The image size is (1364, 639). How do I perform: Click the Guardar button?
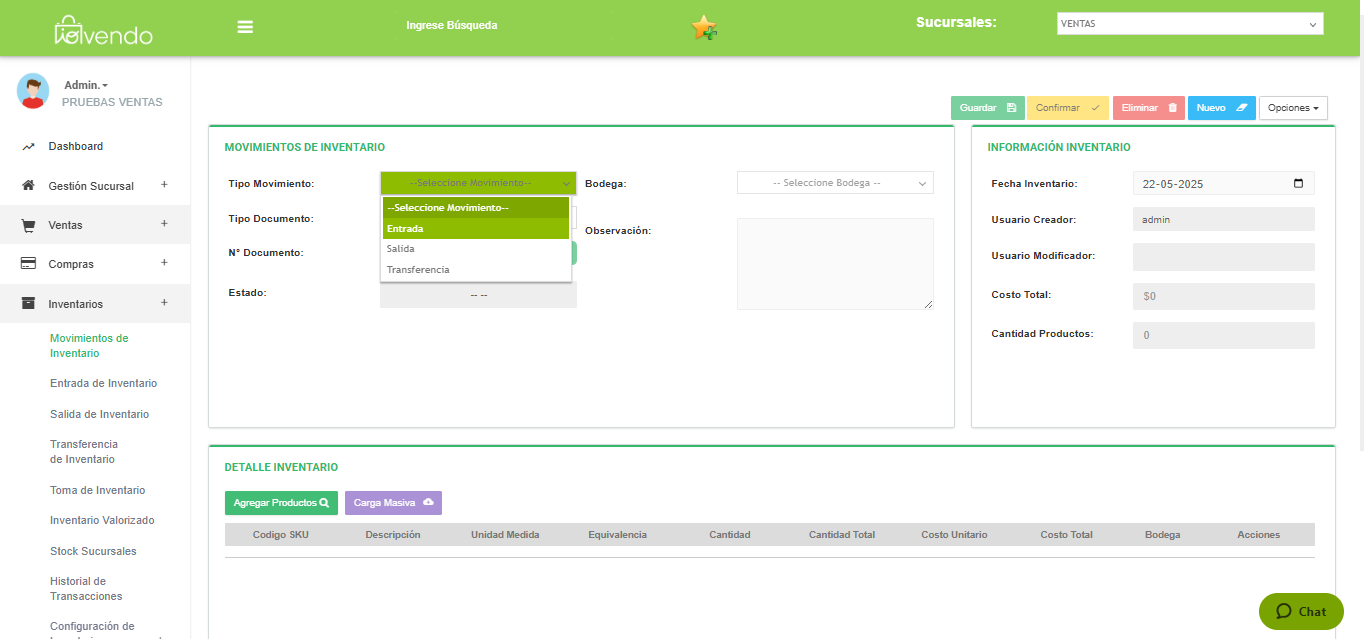tap(987, 108)
